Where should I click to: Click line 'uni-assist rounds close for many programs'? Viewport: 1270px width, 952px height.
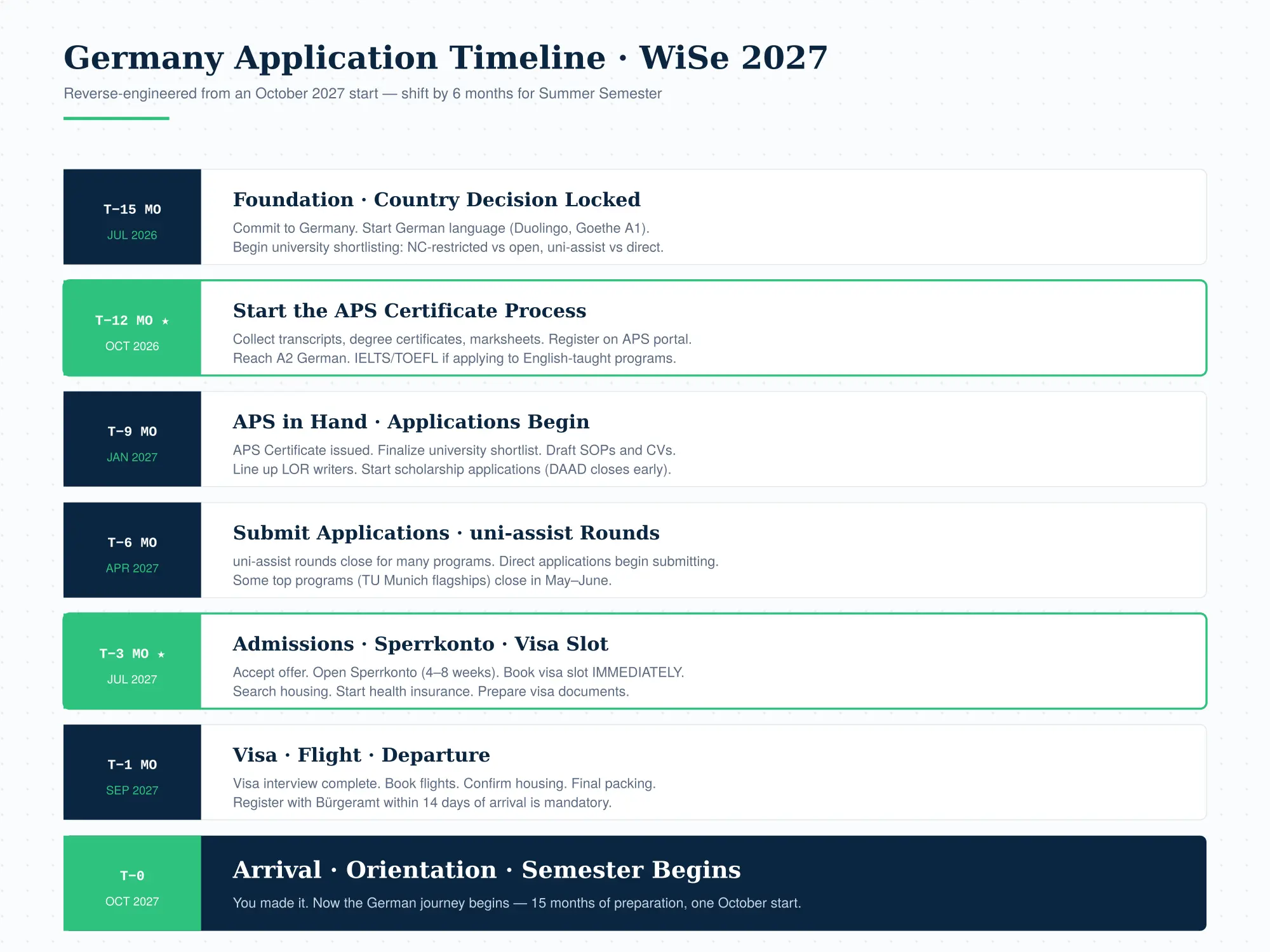(x=476, y=561)
